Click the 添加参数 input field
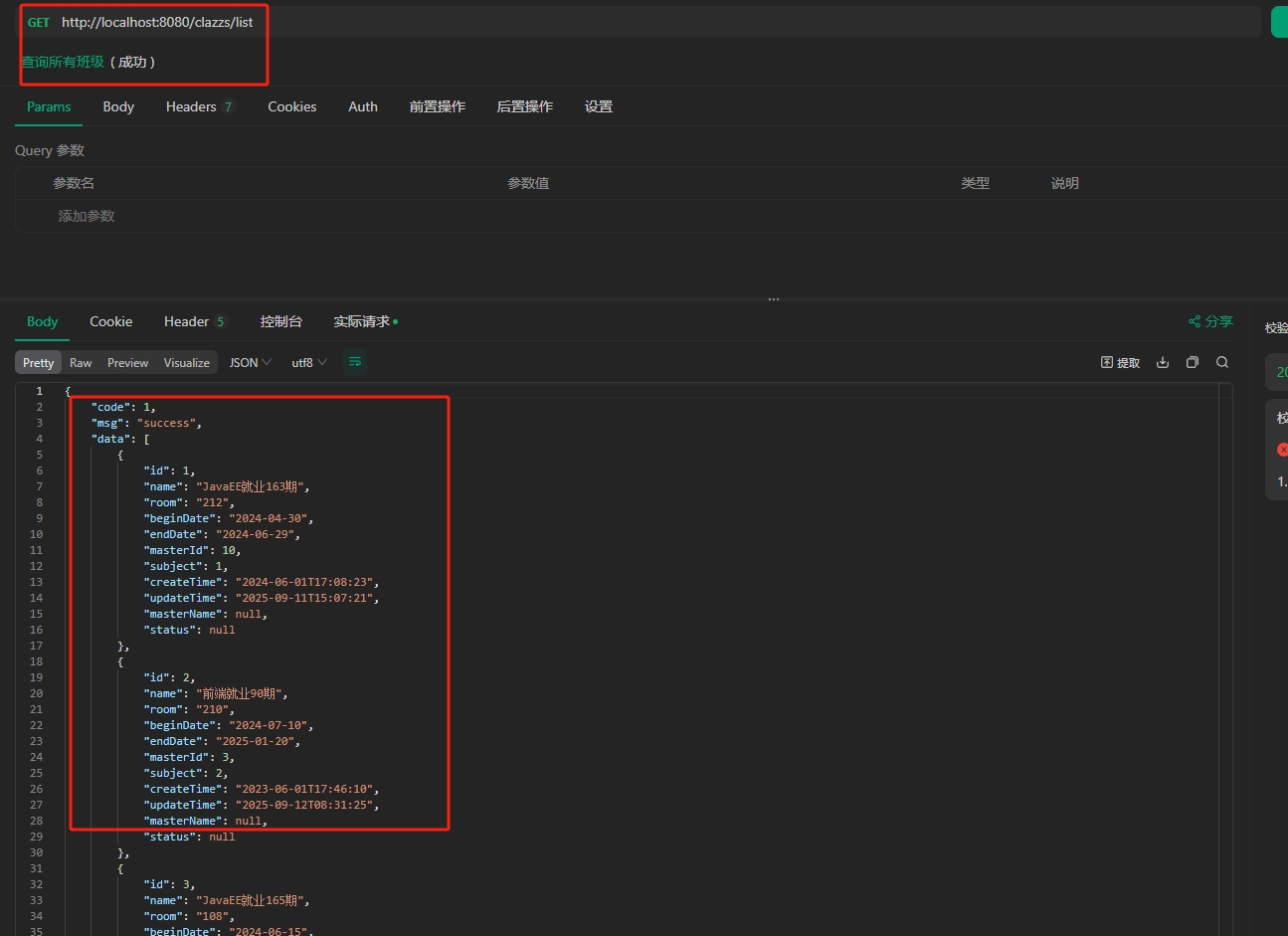Image resolution: width=1288 pixels, height=936 pixels. (x=87, y=216)
